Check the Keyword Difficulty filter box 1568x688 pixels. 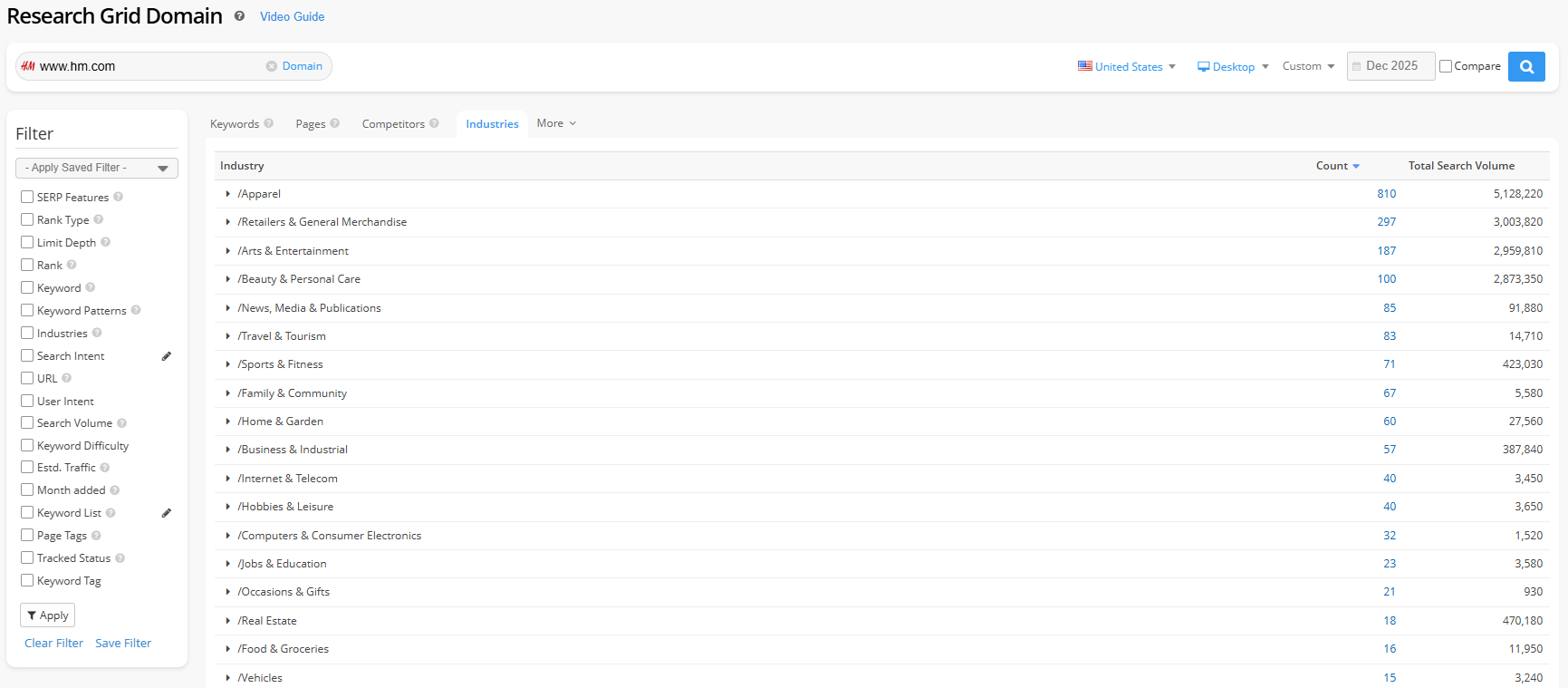(x=27, y=445)
